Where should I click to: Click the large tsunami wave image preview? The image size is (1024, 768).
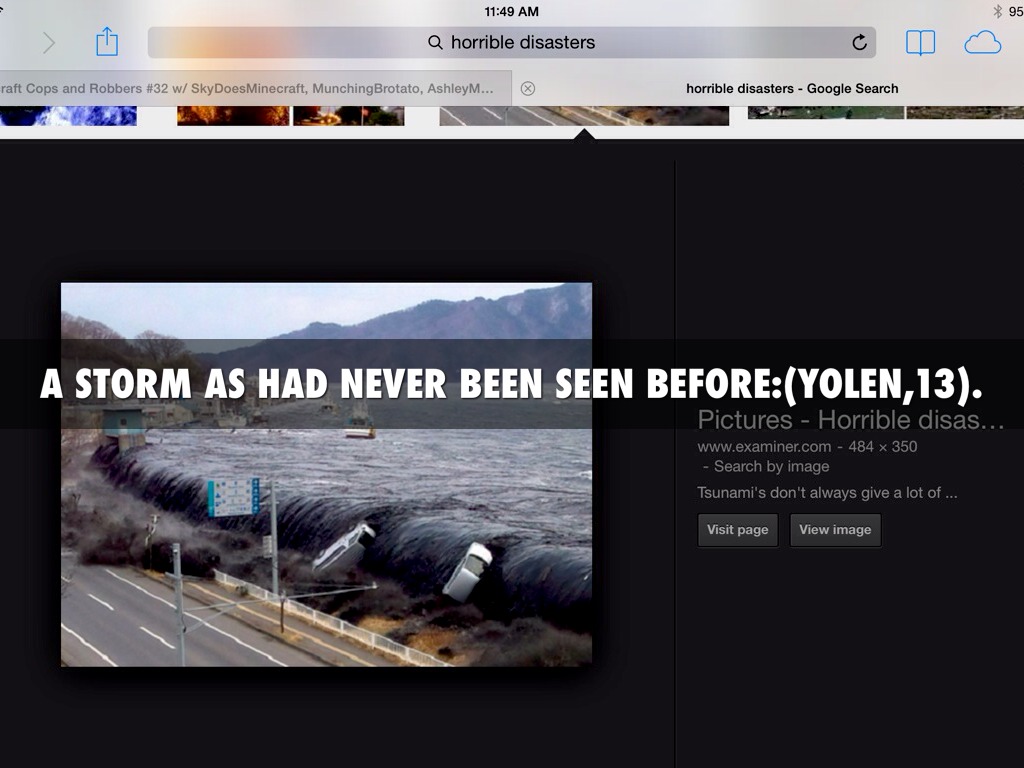(326, 520)
